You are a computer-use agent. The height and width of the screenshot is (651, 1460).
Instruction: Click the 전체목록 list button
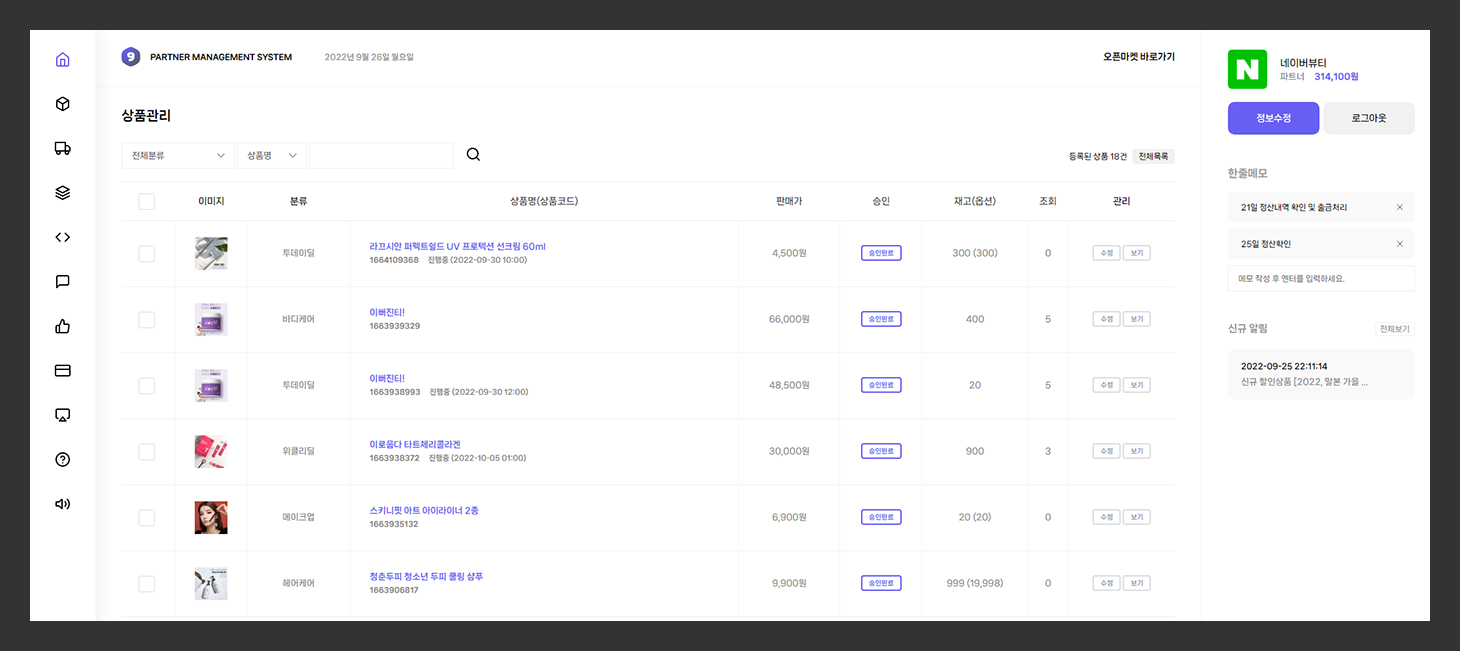tap(1154, 157)
